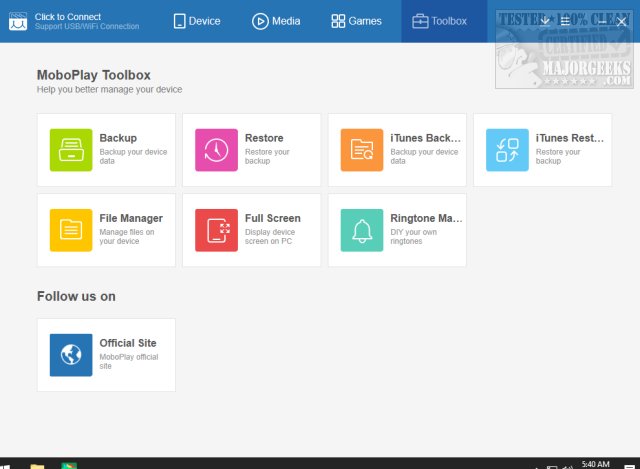Click 'DIY your own ringtones' description

[x=413, y=236]
